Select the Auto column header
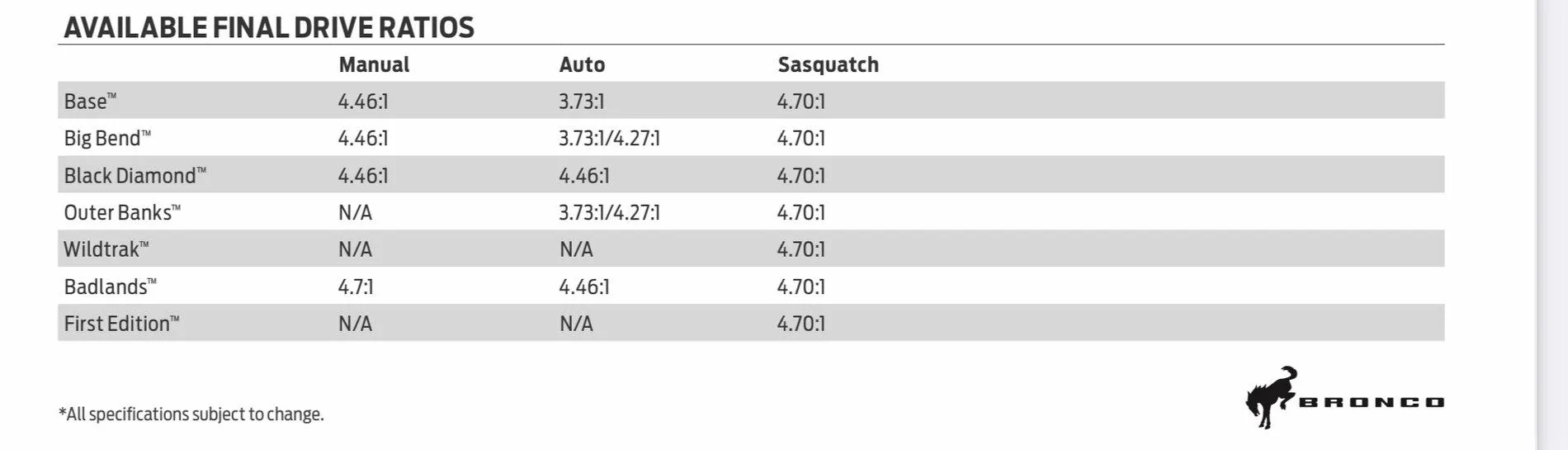This screenshot has height=450, width=1568. click(x=582, y=64)
